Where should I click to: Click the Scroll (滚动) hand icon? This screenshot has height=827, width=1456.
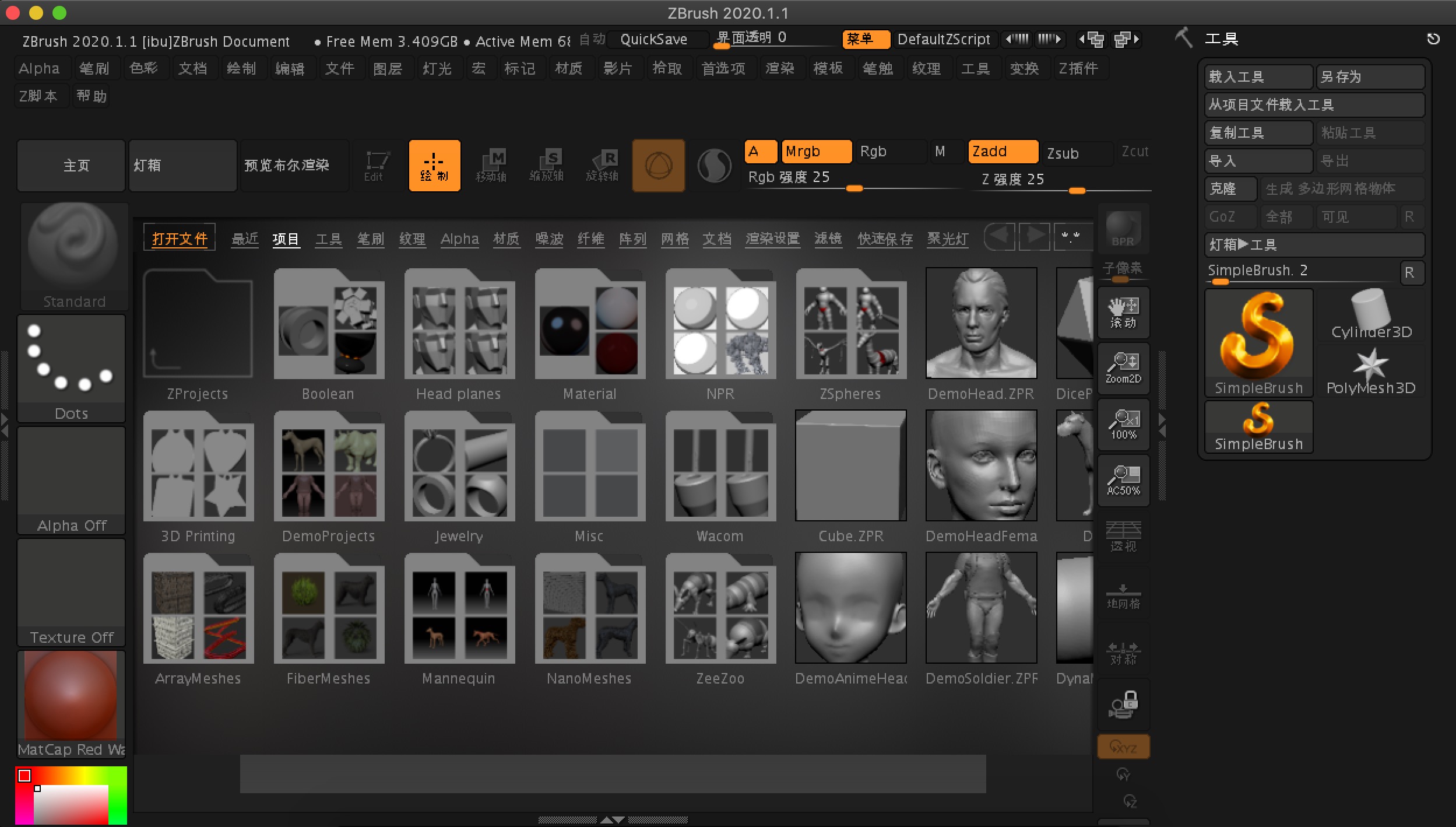tap(1123, 313)
